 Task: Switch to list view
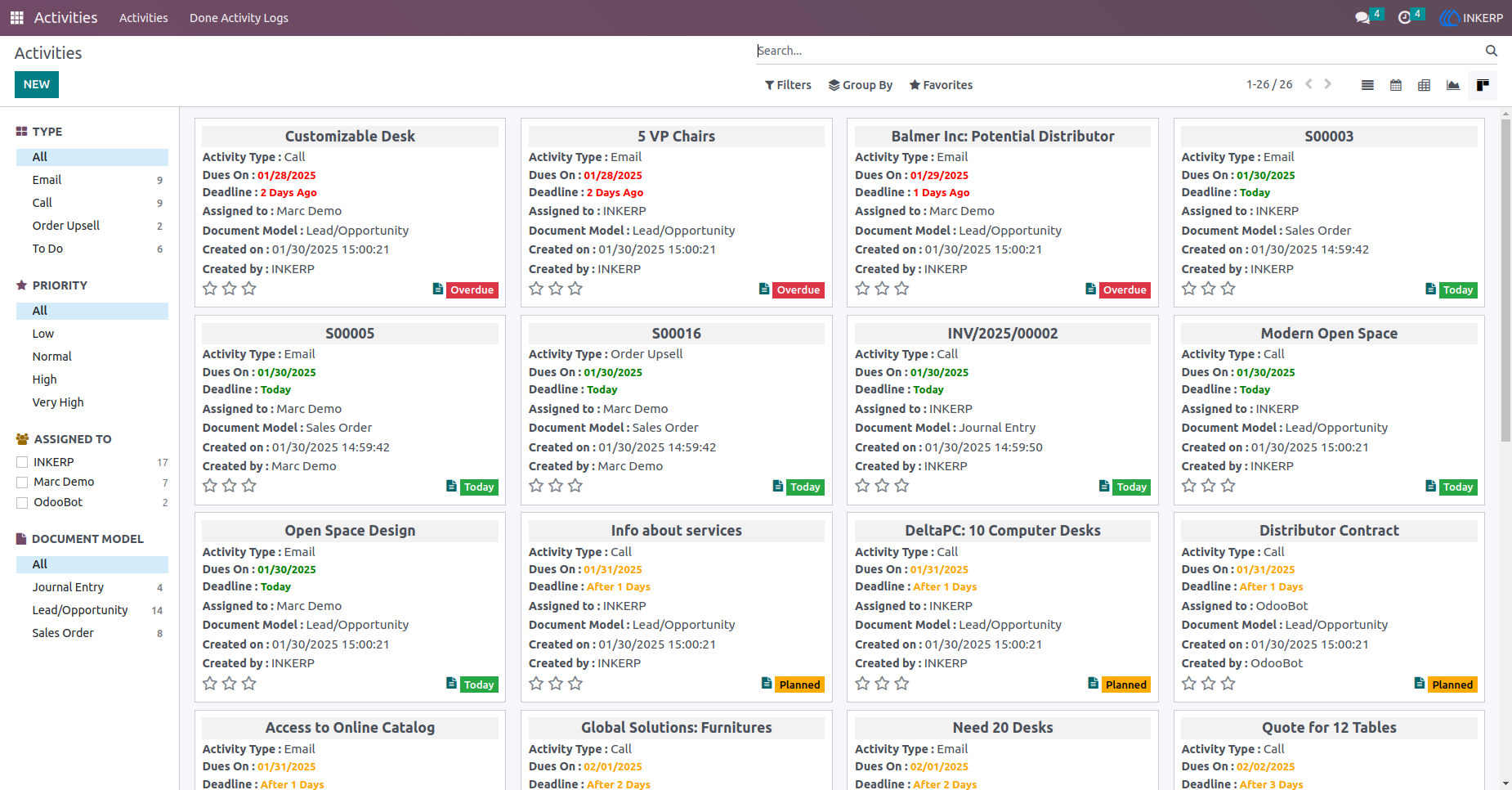pos(1367,85)
